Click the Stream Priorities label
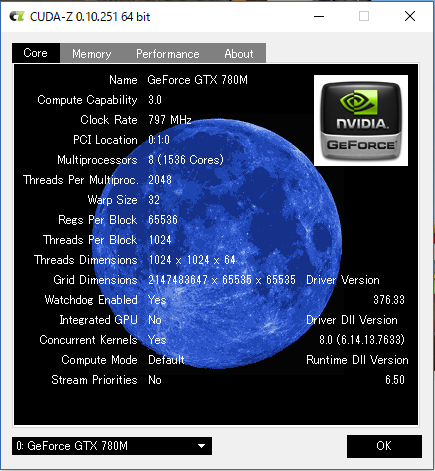This screenshot has height=471, width=435. pos(94,380)
